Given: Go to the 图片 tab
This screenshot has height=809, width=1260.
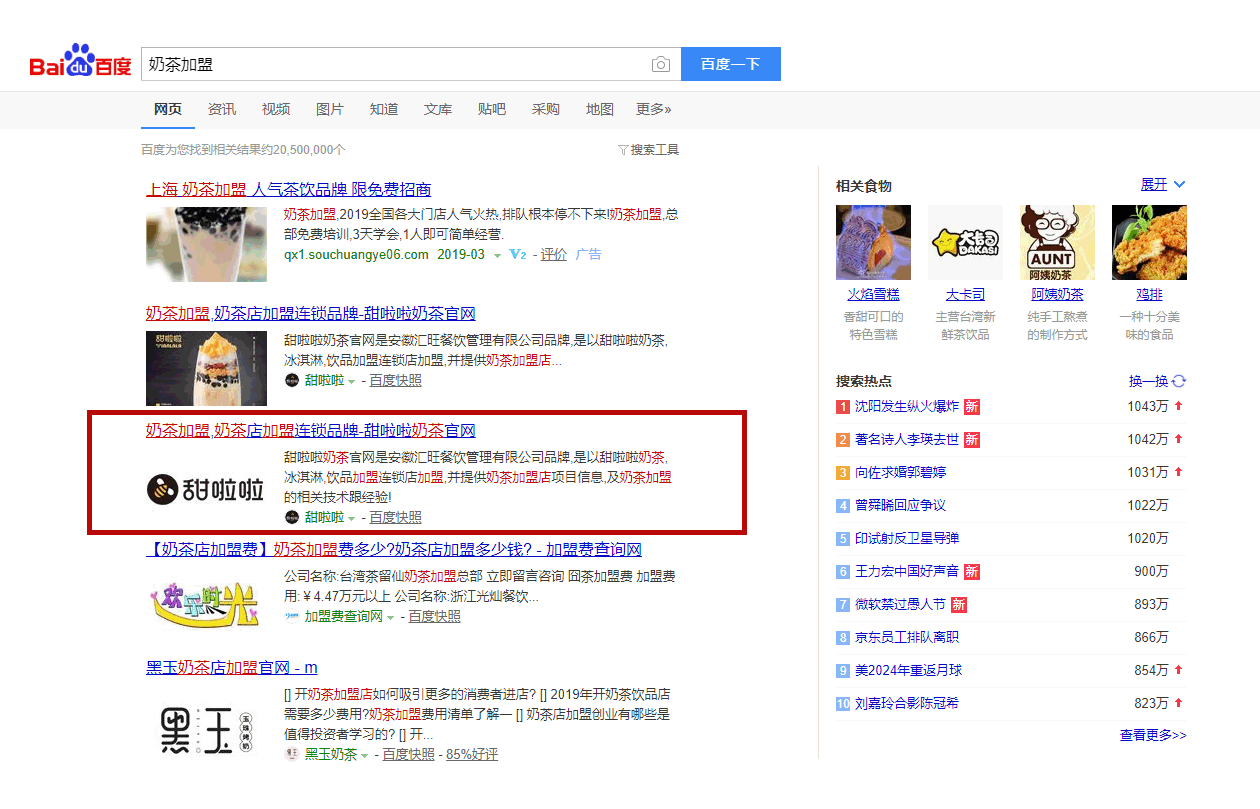Looking at the screenshot, I should pos(330,110).
